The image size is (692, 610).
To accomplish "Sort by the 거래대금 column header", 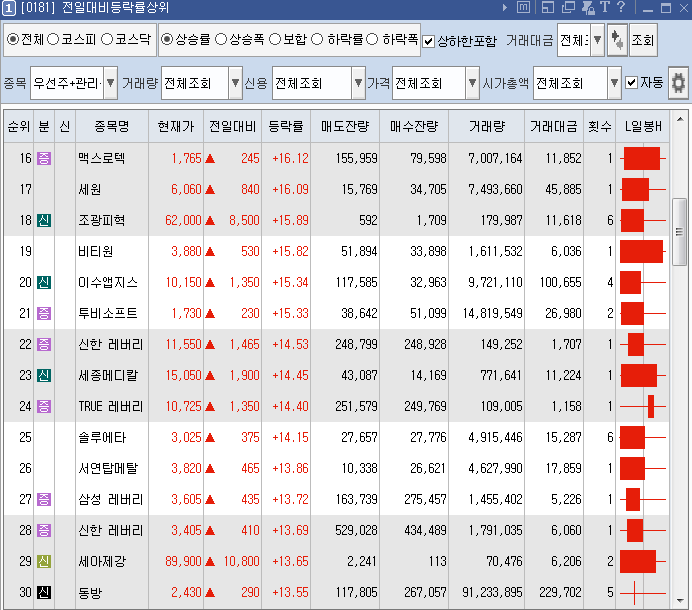I will (554, 127).
